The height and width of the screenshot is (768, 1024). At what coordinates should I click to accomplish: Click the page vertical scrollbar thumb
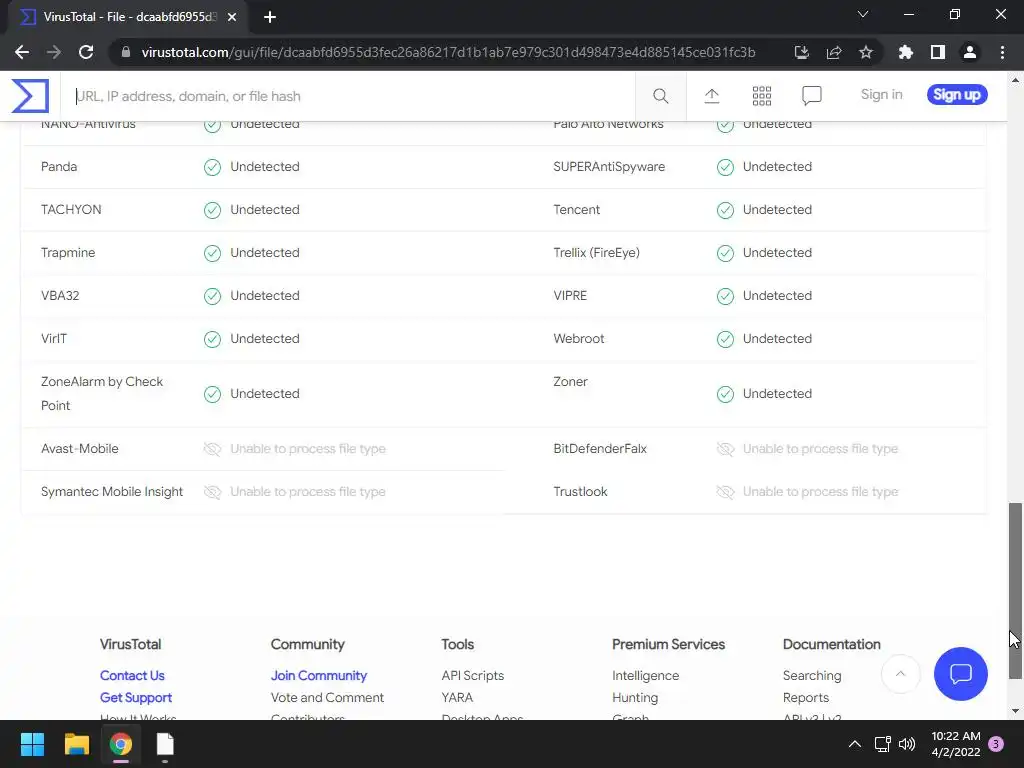1016,590
